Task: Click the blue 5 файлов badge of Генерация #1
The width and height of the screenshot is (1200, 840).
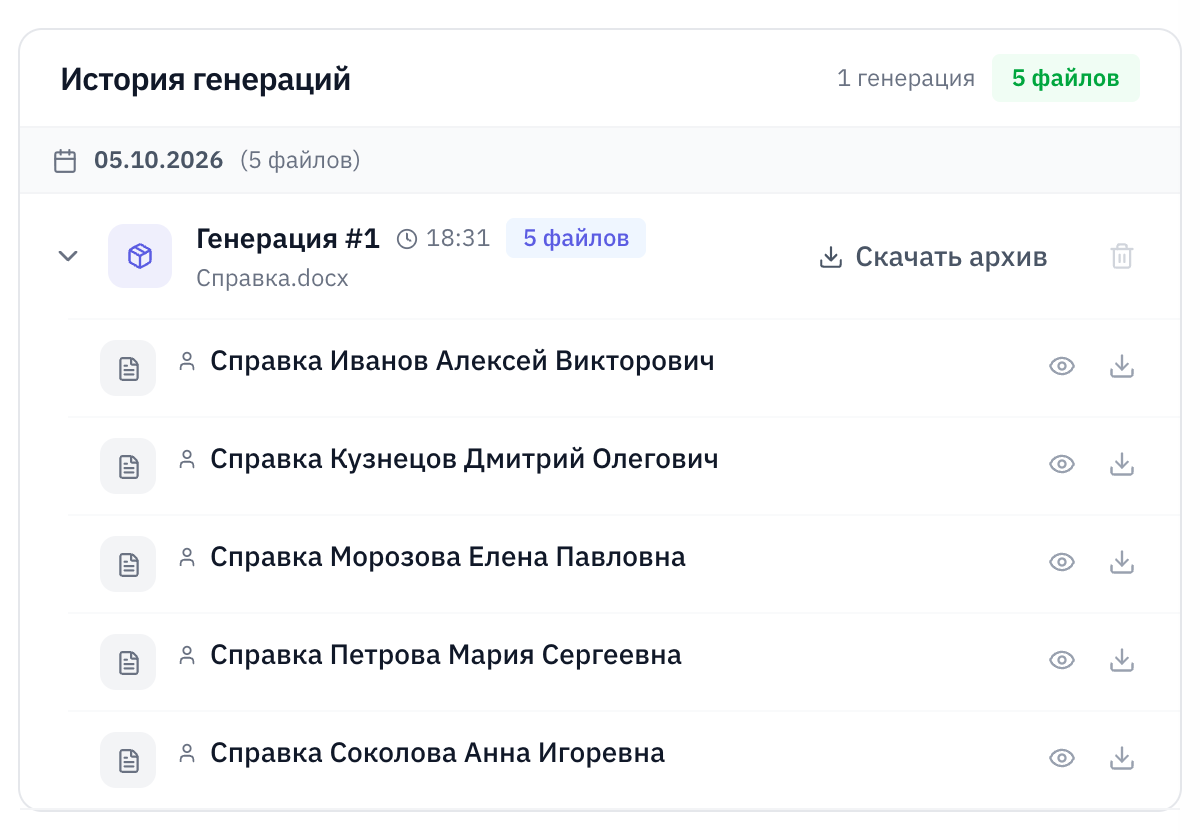Action: [576, 238]
